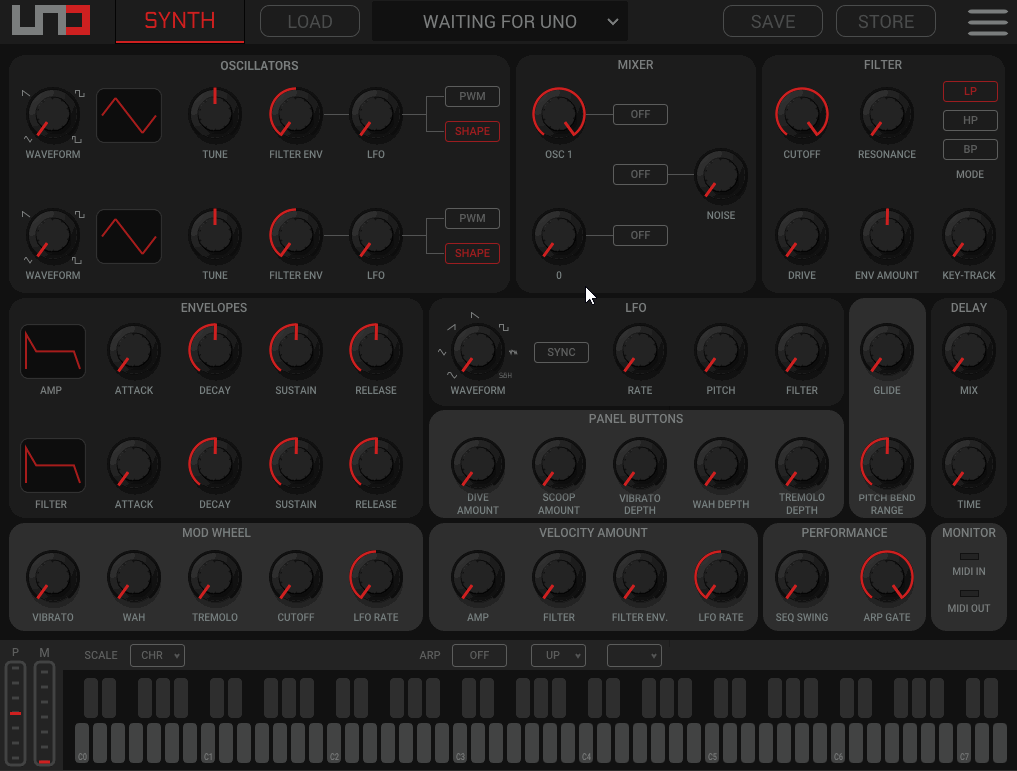Enable LFO SYNC
The width and height of the screenshot is (1017, 771).
tap(561, 352)
